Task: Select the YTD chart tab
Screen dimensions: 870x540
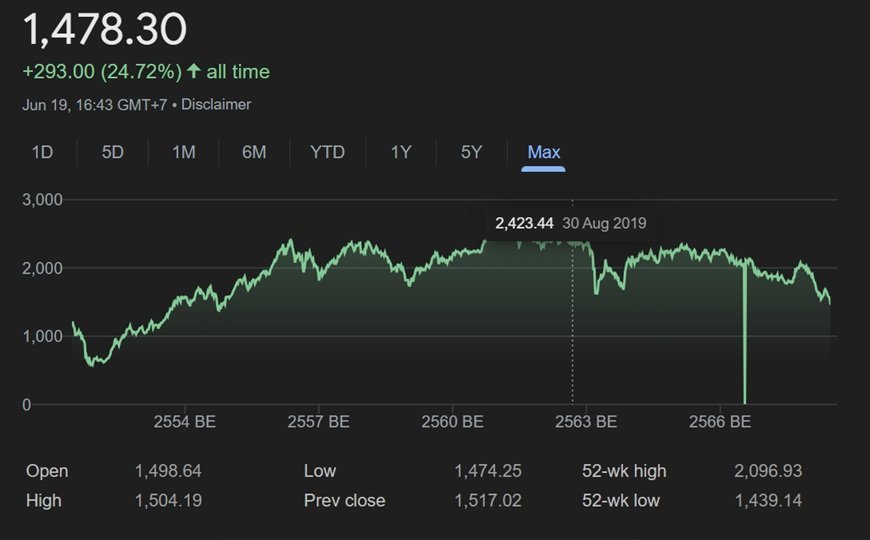Action: (327, 152)
